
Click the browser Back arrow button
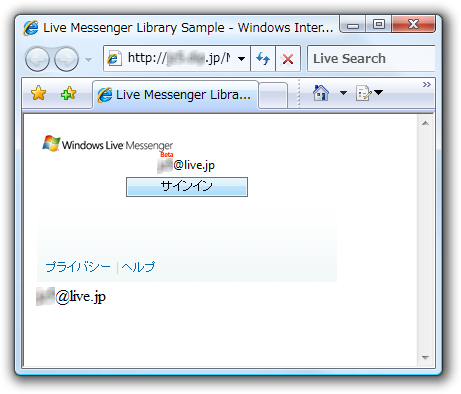pyautogui.click(x=37, y=59)
